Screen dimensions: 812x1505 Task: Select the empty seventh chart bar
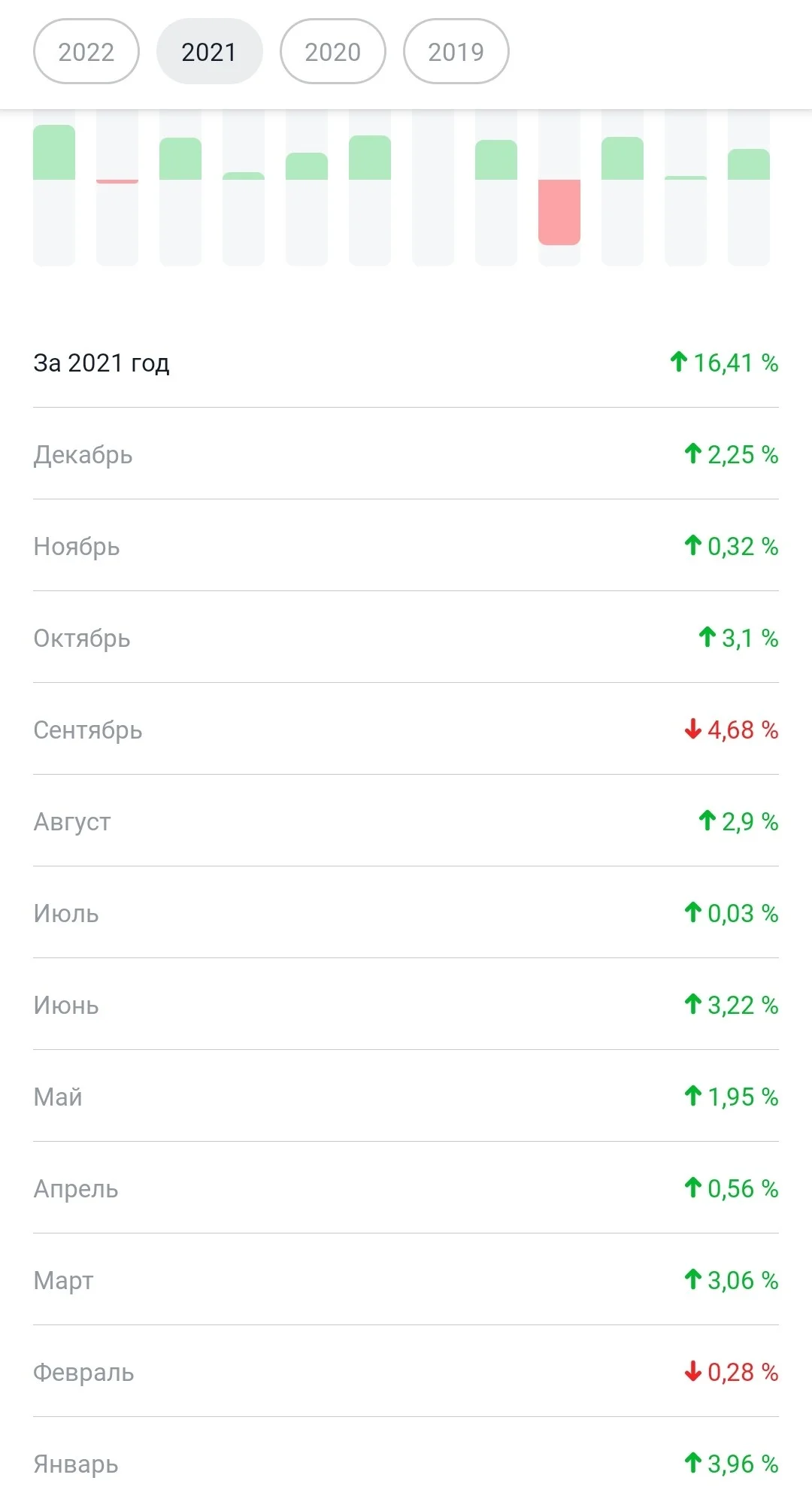click(x=433, y=188)
